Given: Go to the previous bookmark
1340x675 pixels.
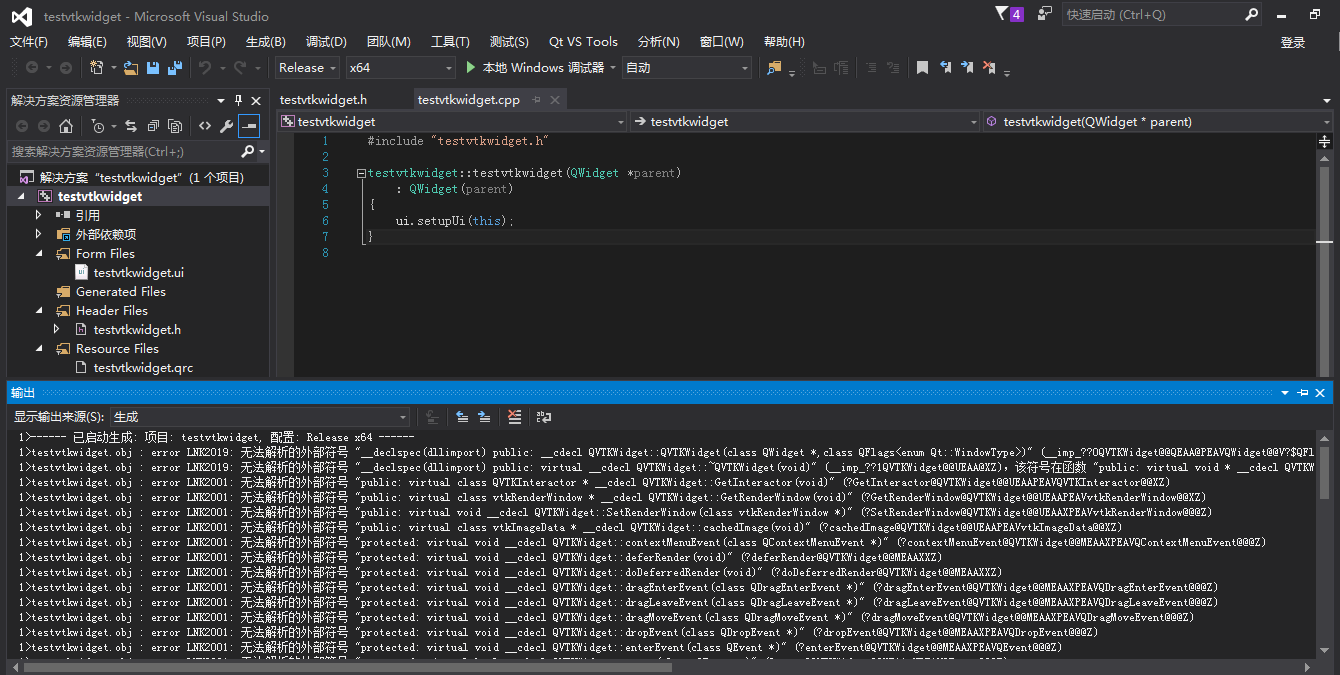Looking at the screenshot, I should 945,68.
